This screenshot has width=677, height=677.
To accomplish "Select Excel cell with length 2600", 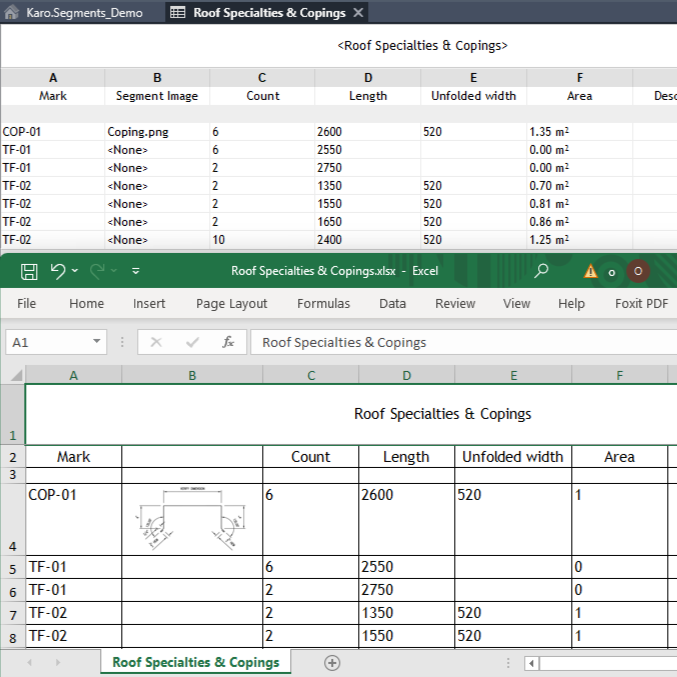I will click(406, 519).
